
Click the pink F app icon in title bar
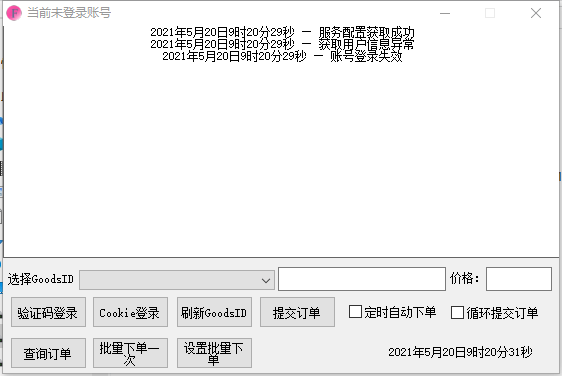[14, 13]
